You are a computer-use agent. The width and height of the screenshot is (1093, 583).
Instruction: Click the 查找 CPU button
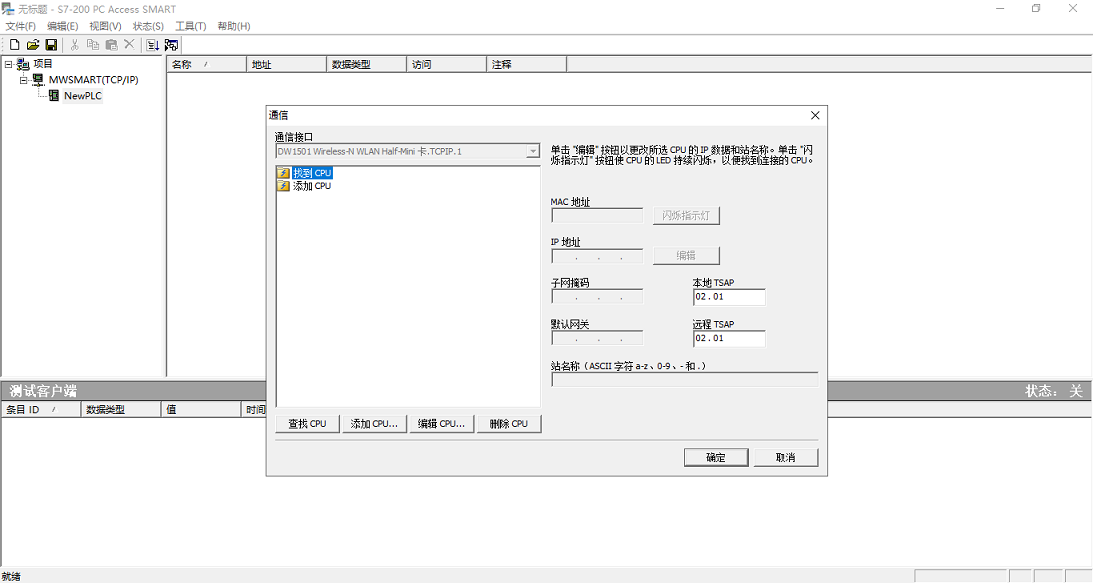(x=306, y=423)
